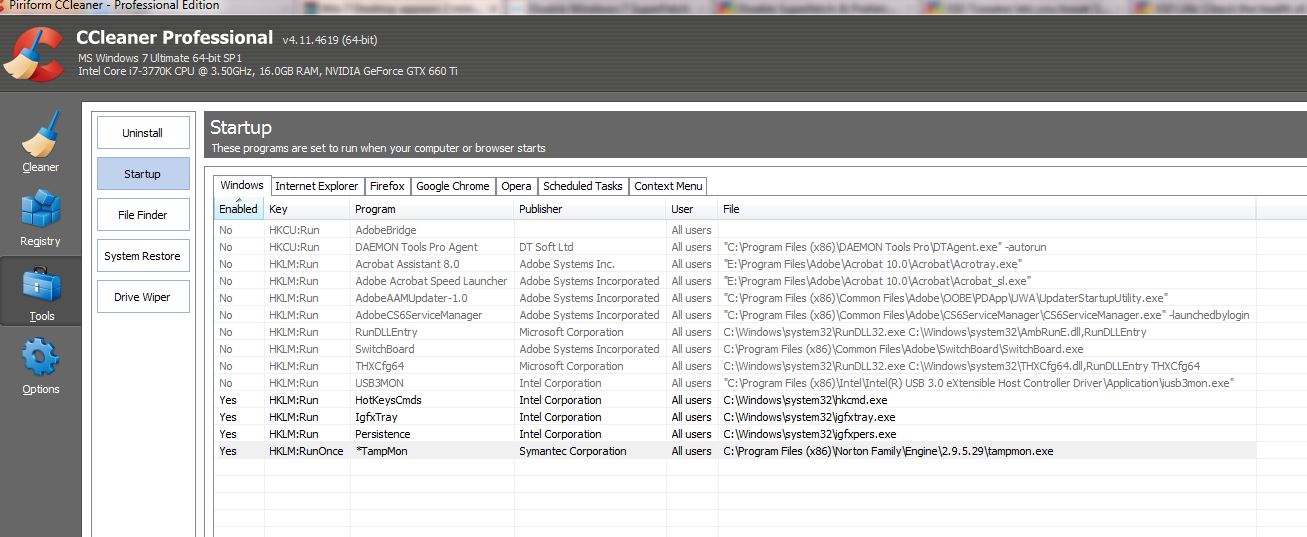The width and height of the screenshot is (1307, 537).
Task: Click the Symantec Corporation publisher cell
Action: click(x=572, y=451)
